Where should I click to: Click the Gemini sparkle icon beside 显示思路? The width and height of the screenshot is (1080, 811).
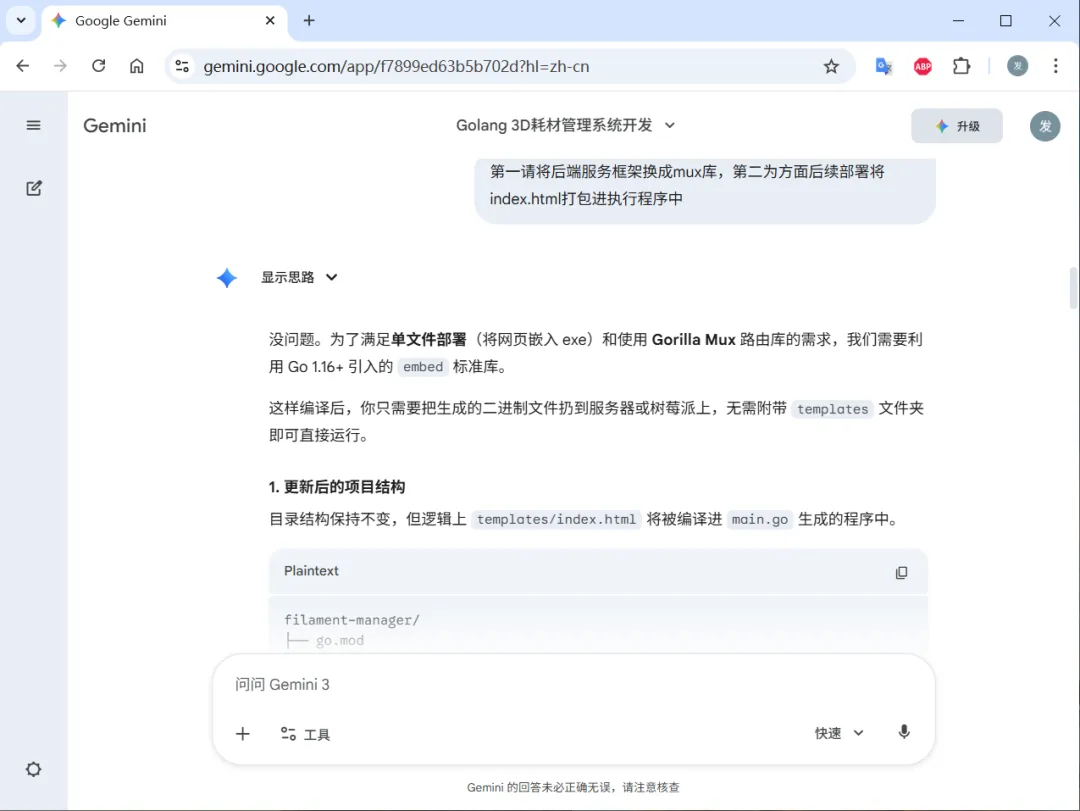[x=227, y=278]
